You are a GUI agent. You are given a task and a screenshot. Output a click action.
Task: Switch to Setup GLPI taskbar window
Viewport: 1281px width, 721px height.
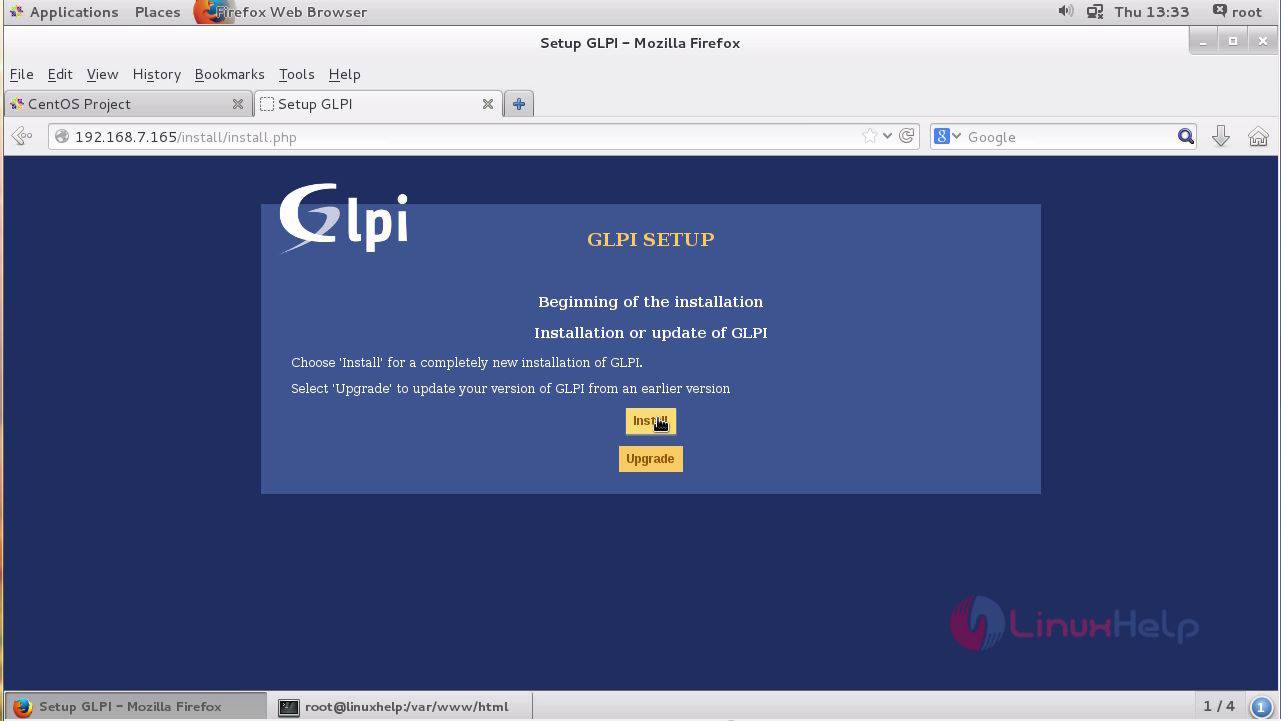(x=135, y=706)
